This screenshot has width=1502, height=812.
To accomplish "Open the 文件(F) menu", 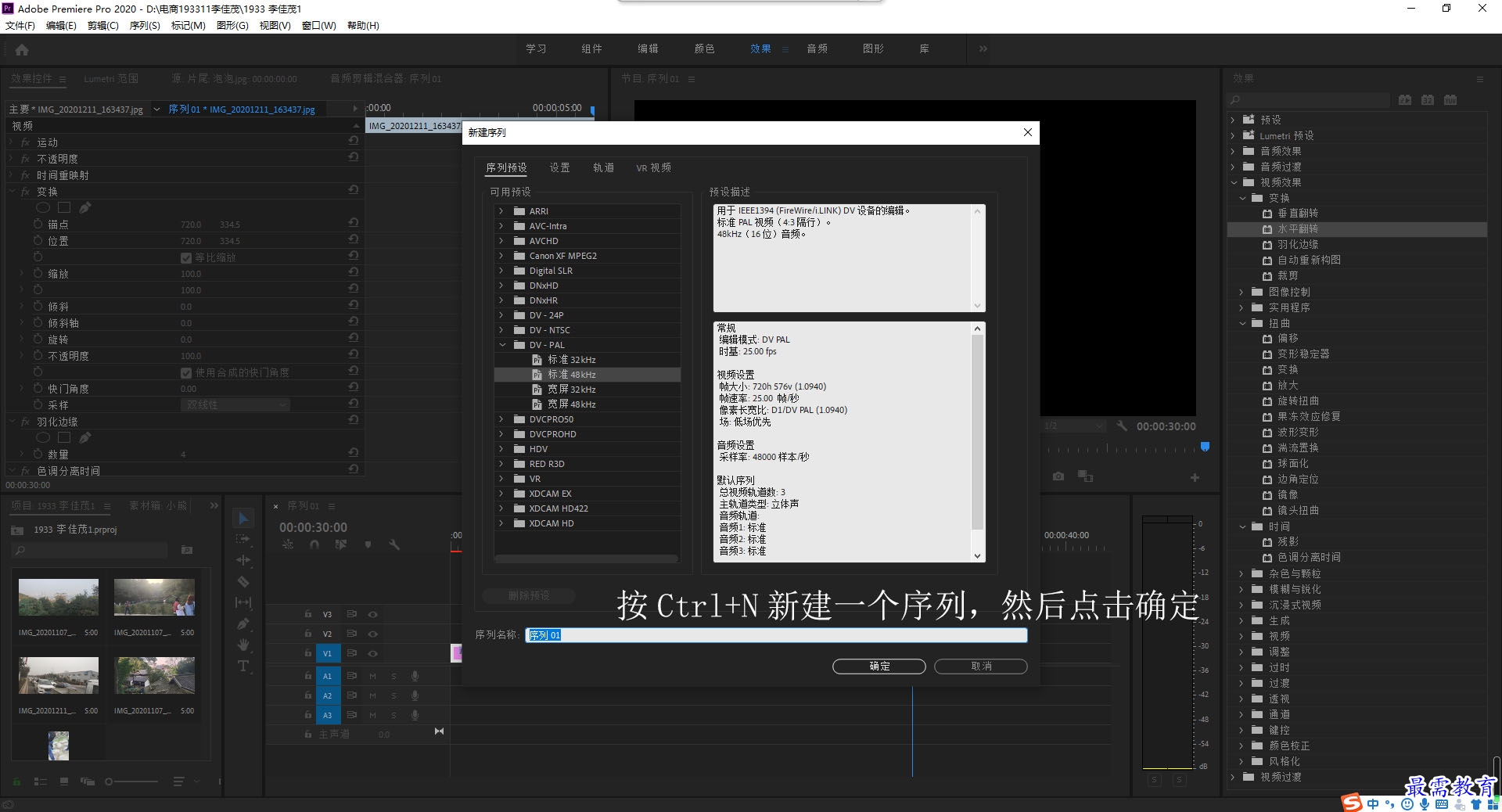I will tap(20, 26).
